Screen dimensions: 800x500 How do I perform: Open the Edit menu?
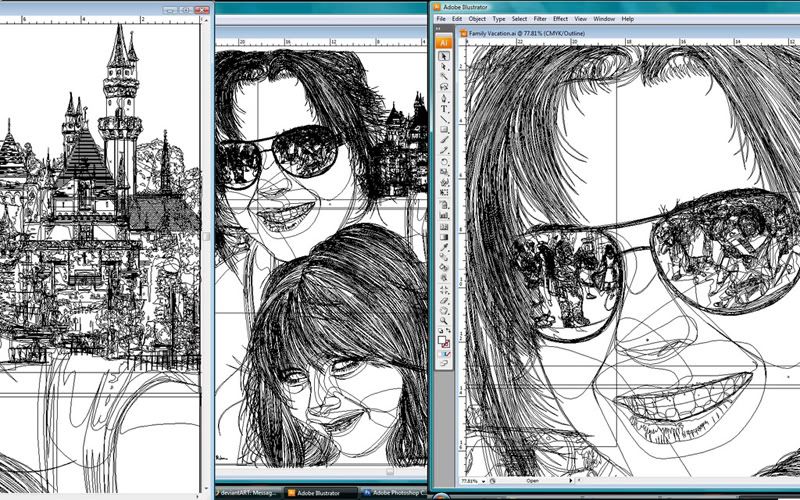pyautogui.click(x=457, y=19)
